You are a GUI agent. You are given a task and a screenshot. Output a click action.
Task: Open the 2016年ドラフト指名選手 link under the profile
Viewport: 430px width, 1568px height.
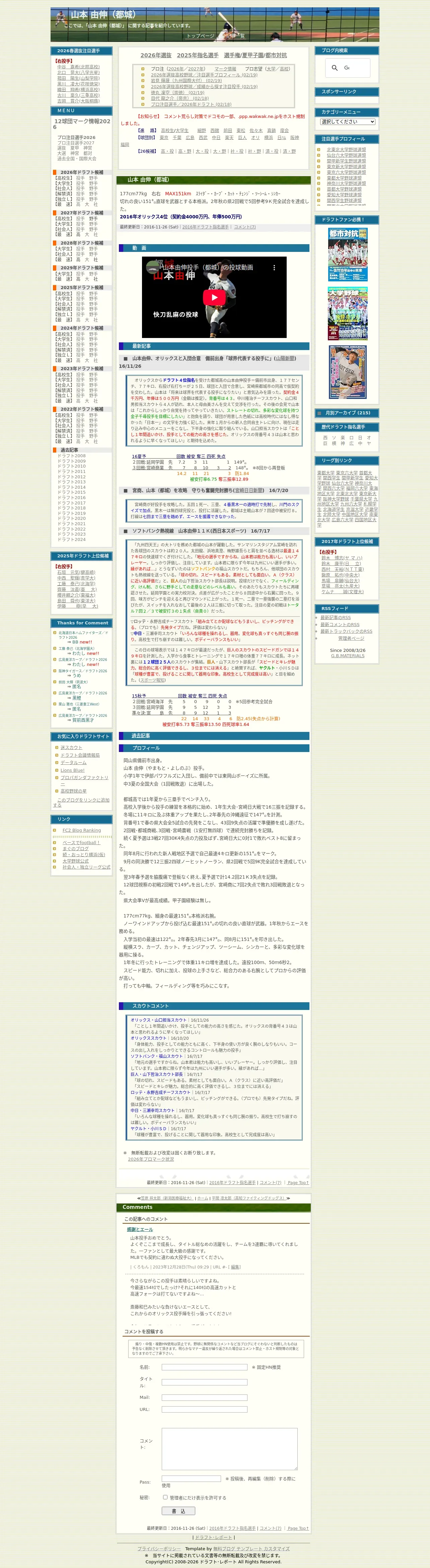click(x=206, y=227)
